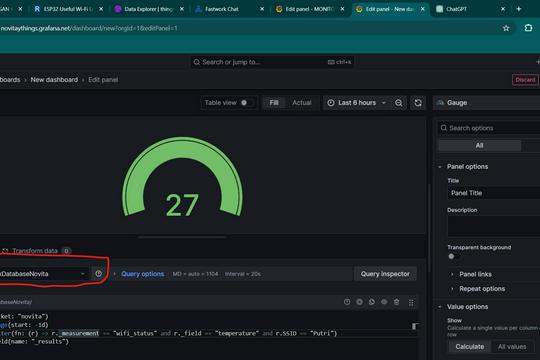This screenshot has width=540, height=360.
Task: Click the Search options field
Action: (x=489, y=128)
